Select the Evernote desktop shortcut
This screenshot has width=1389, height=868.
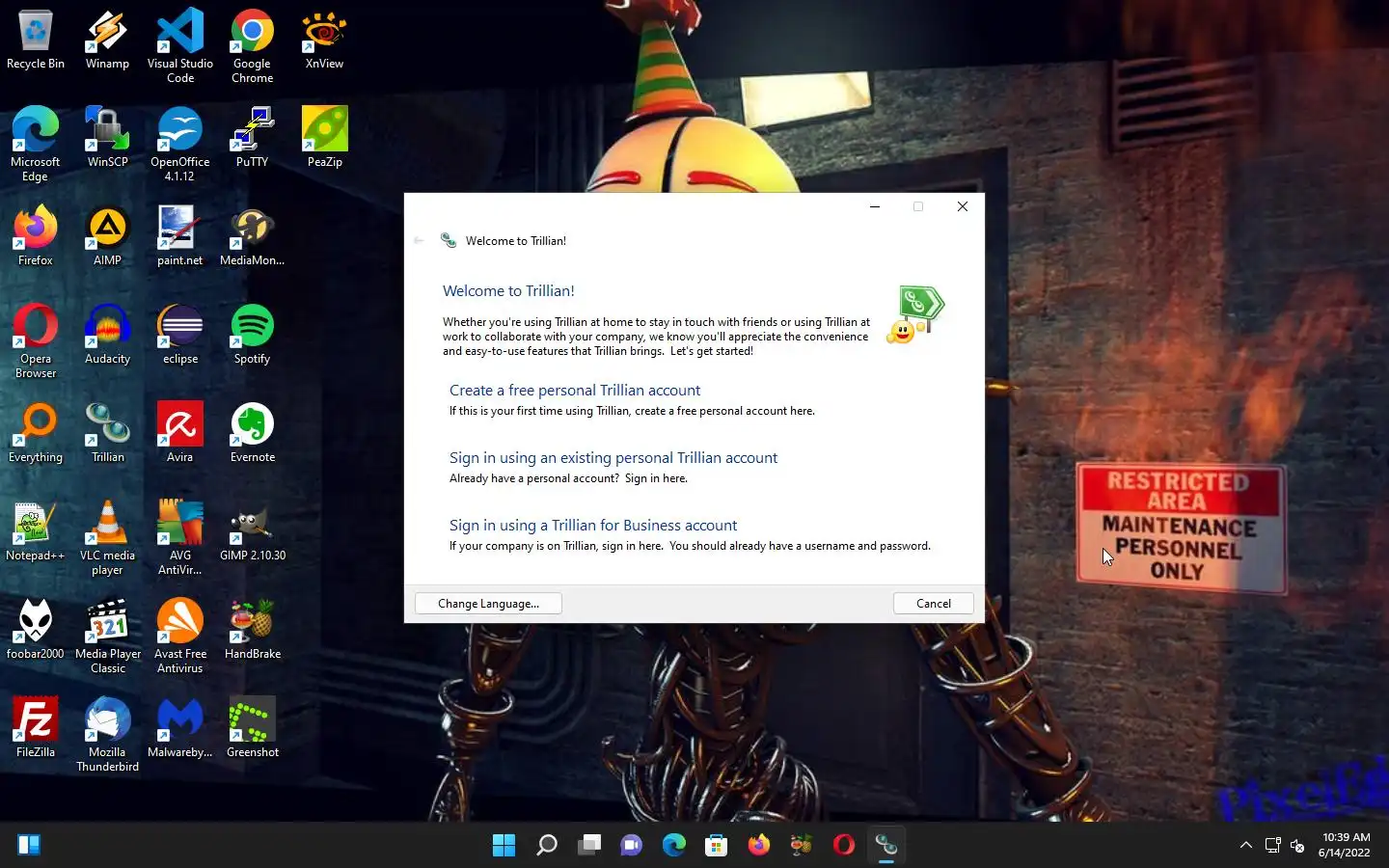point(253,433)
